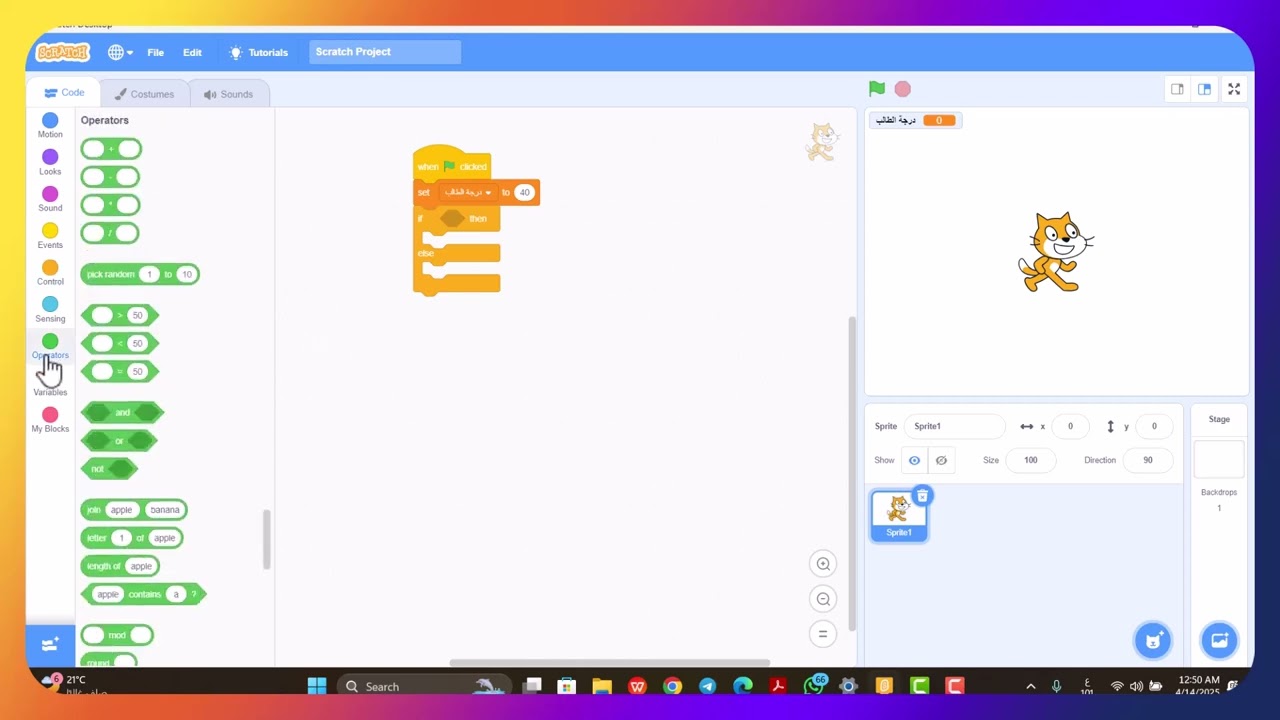Screen dimensions: 1280x720
Task: Reset workspace zoom to default
Action: point(823,634)
